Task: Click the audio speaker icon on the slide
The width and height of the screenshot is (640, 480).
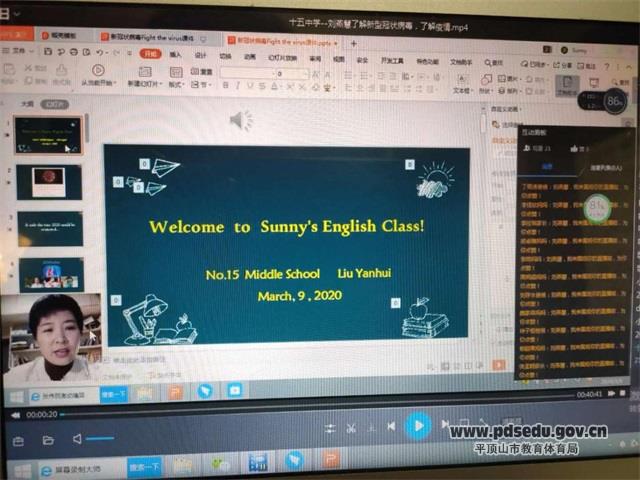Action: [x=241, y=121]
